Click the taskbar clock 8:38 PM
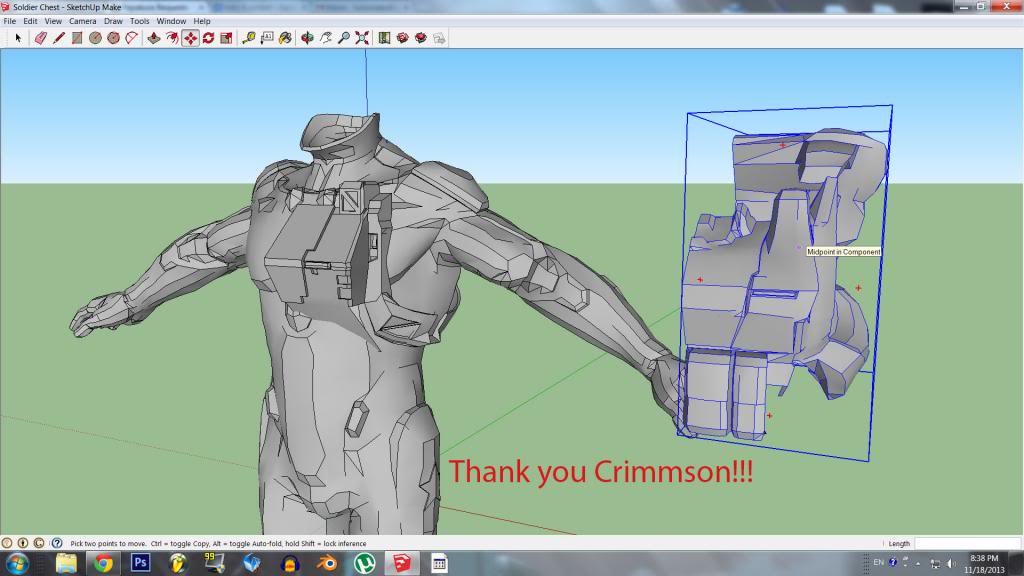Viewport: 1024px width, 576px height. tap(984, 558)
